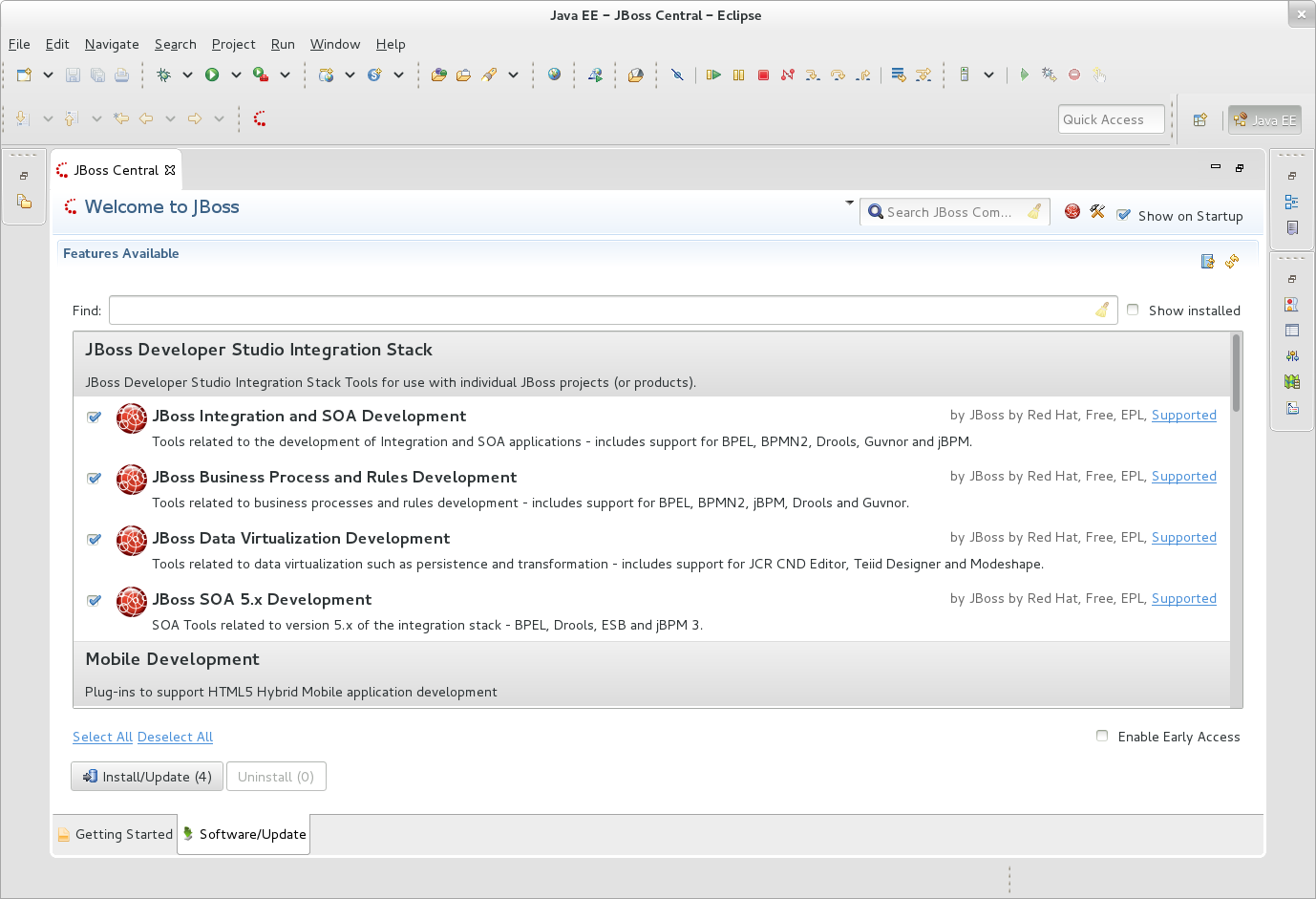Click the Run Last Tool (external tools) icon
Viewport: 1316px width, 899px height.
pyautogui.click(x=261, y=75)
